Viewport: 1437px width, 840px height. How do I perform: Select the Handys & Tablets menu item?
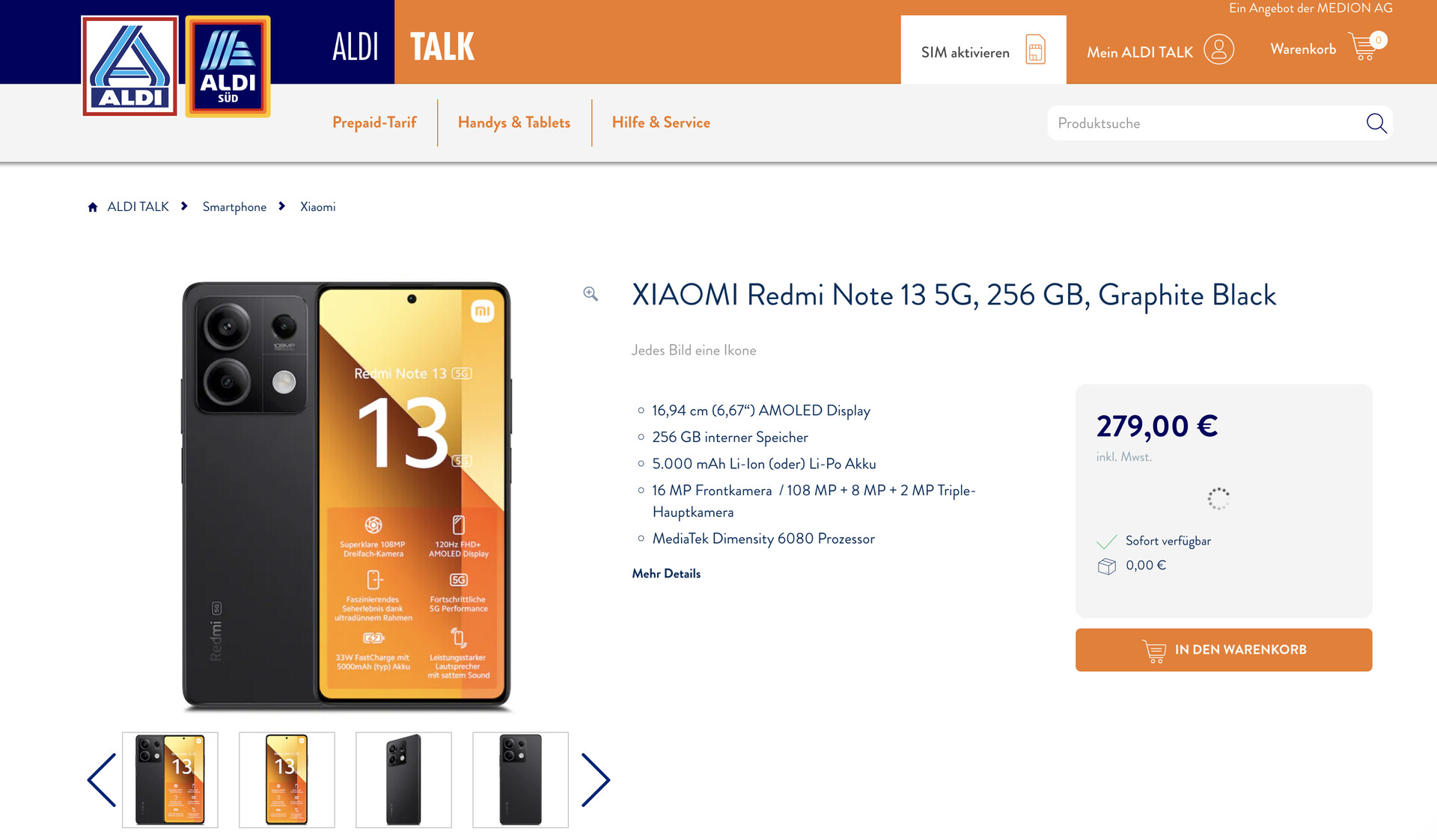pos(514,122)
